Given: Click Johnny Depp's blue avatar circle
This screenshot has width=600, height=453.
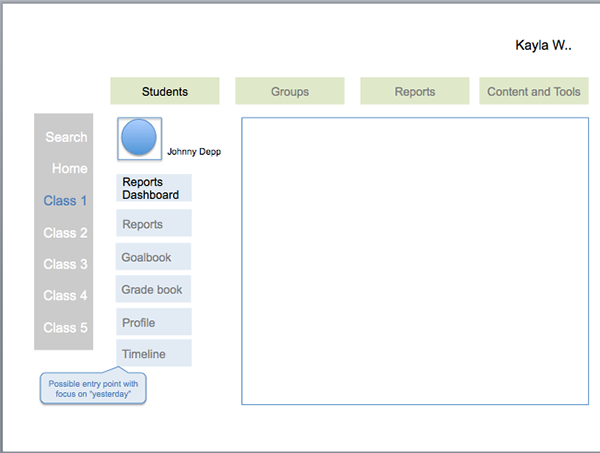Looking at the screenshot, I should pyautogui.click(x=139, y=137).
